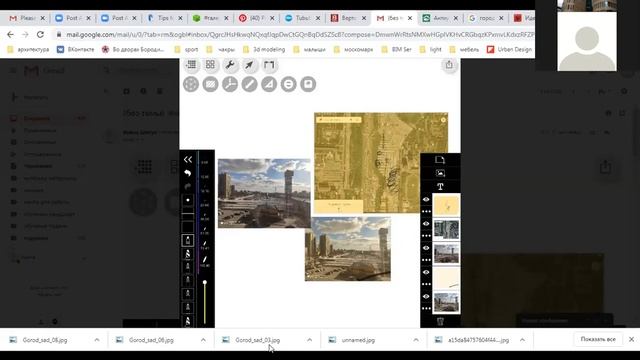Hide the yellow map layer with its eye
The width and height of the screenshot is (640, 360).
click(426, 200)
